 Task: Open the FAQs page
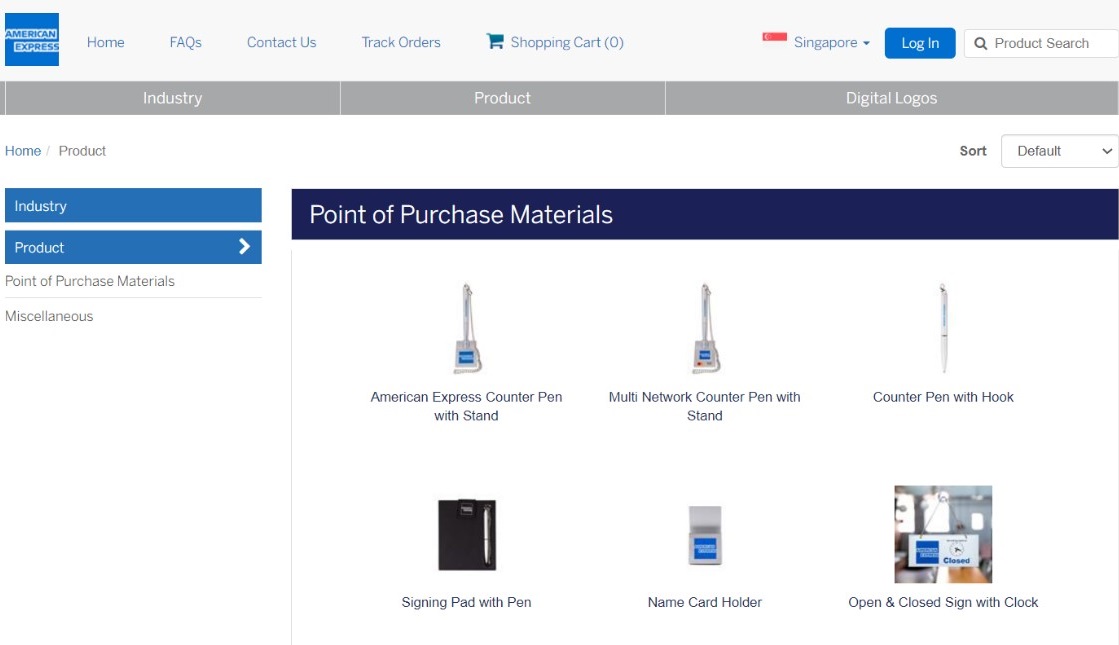(186, 42)
